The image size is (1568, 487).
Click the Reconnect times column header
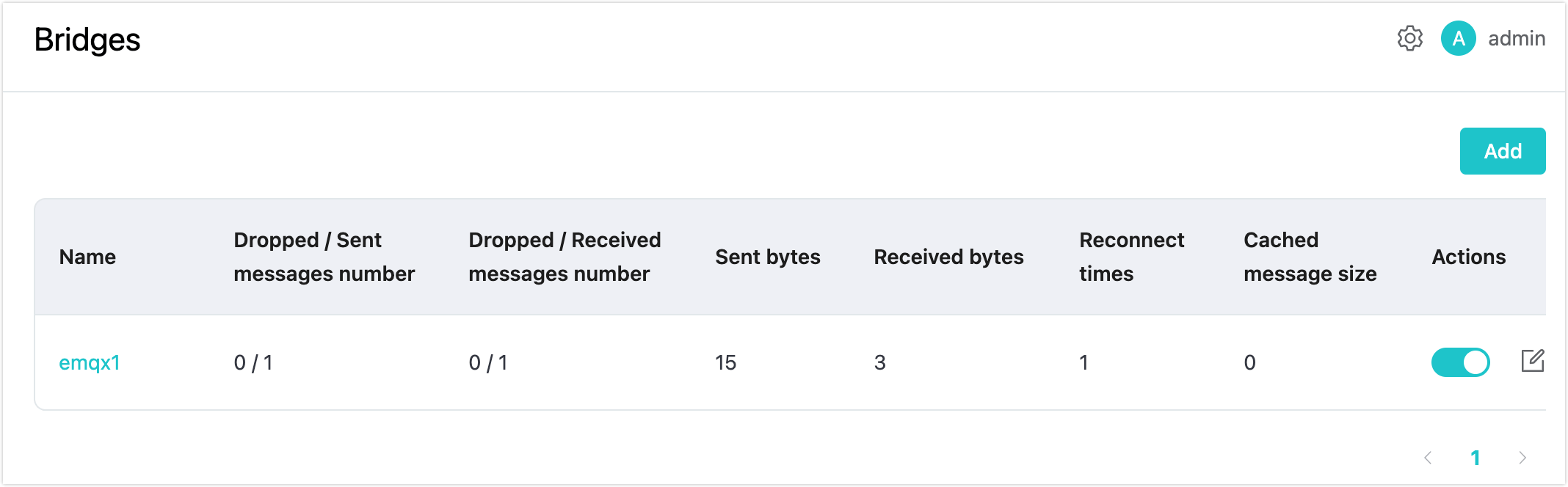click(1132, 257)
